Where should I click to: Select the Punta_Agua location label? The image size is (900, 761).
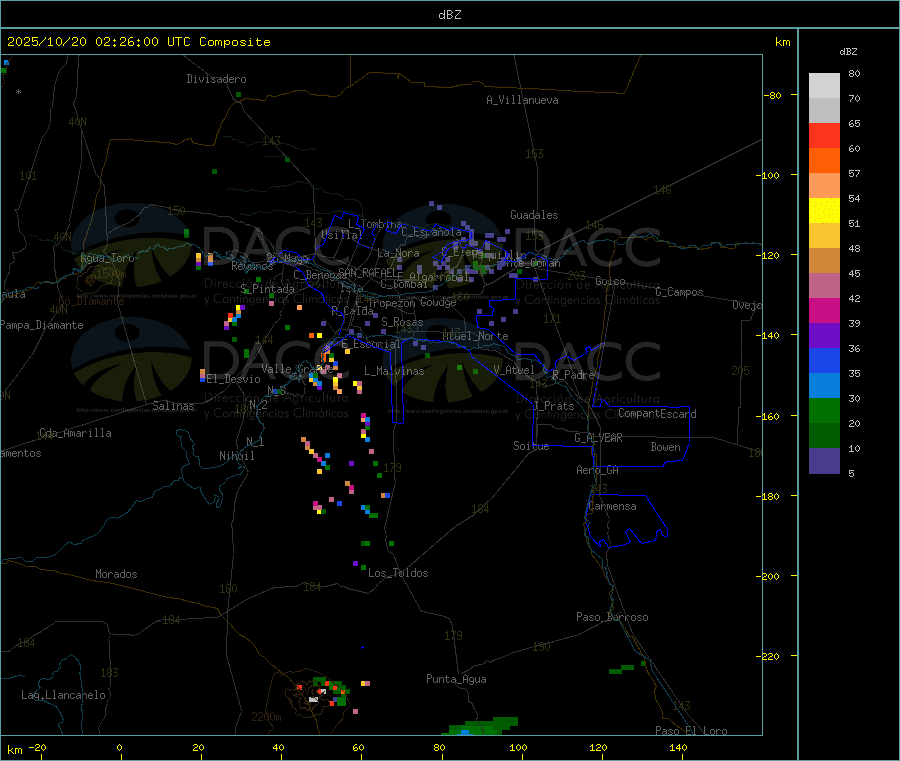[456, 679]
